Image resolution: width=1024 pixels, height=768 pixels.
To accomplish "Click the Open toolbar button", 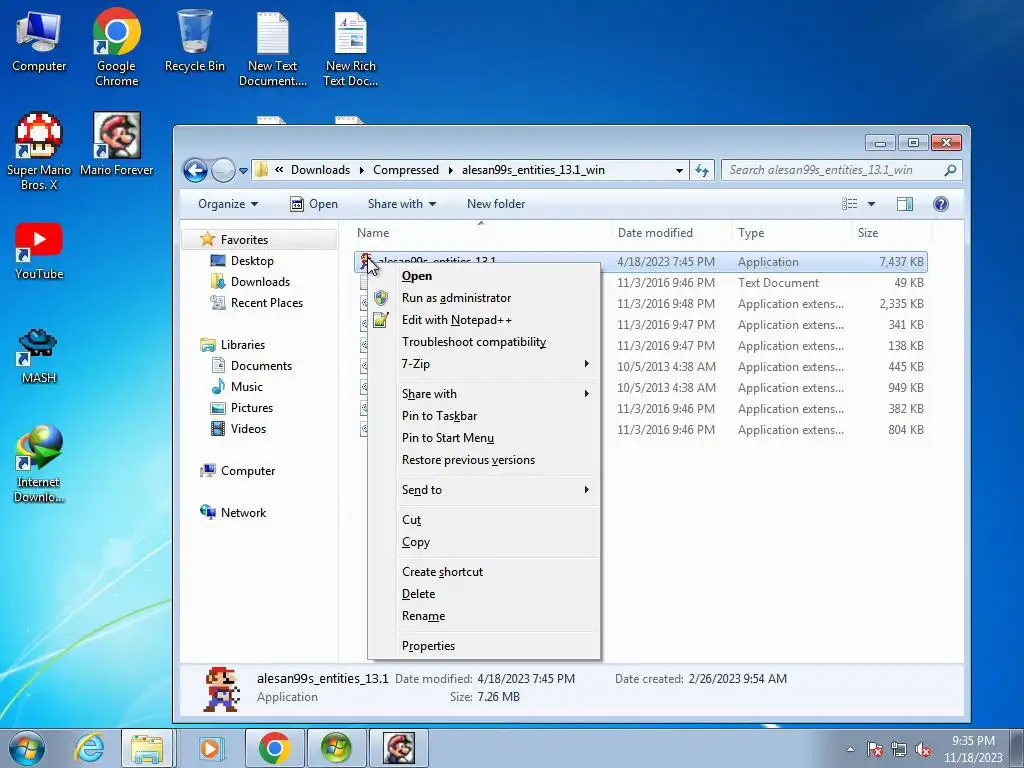I will [314, 204].
